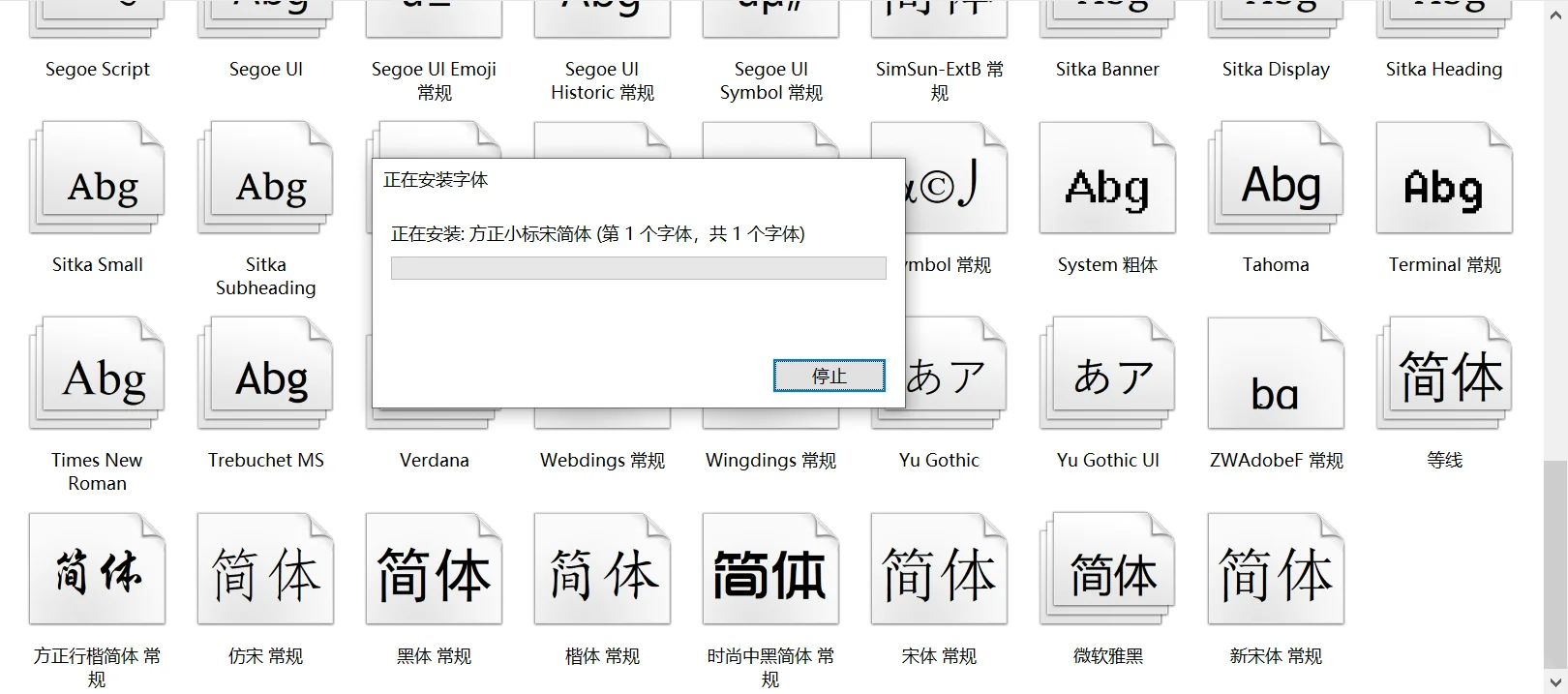This screenshot has width=1568, height=694.
Task: Select the Yu Gothic font icon
Action: click(x=956, y=374)
